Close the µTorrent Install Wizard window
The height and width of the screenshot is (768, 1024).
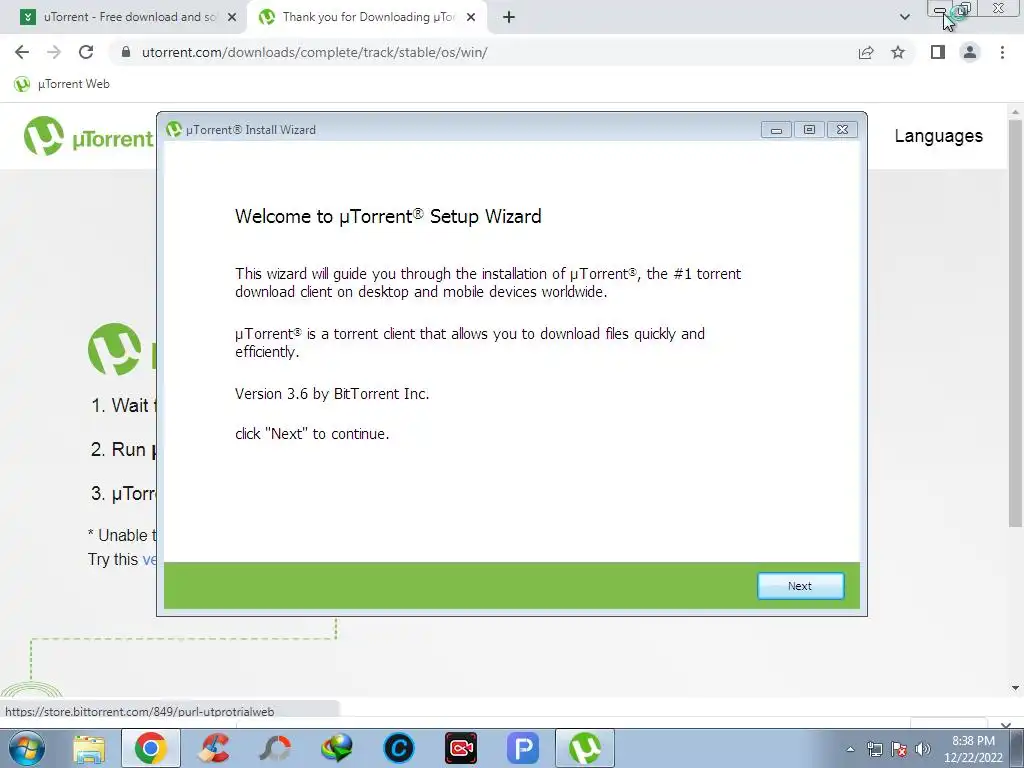tap(842, 129)
